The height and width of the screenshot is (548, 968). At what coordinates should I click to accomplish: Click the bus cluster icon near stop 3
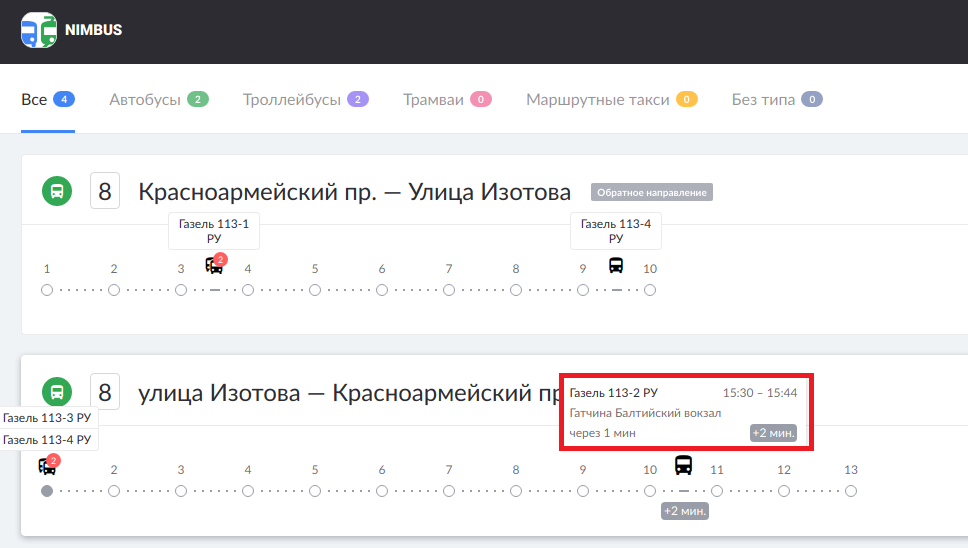tap(215, 265)
